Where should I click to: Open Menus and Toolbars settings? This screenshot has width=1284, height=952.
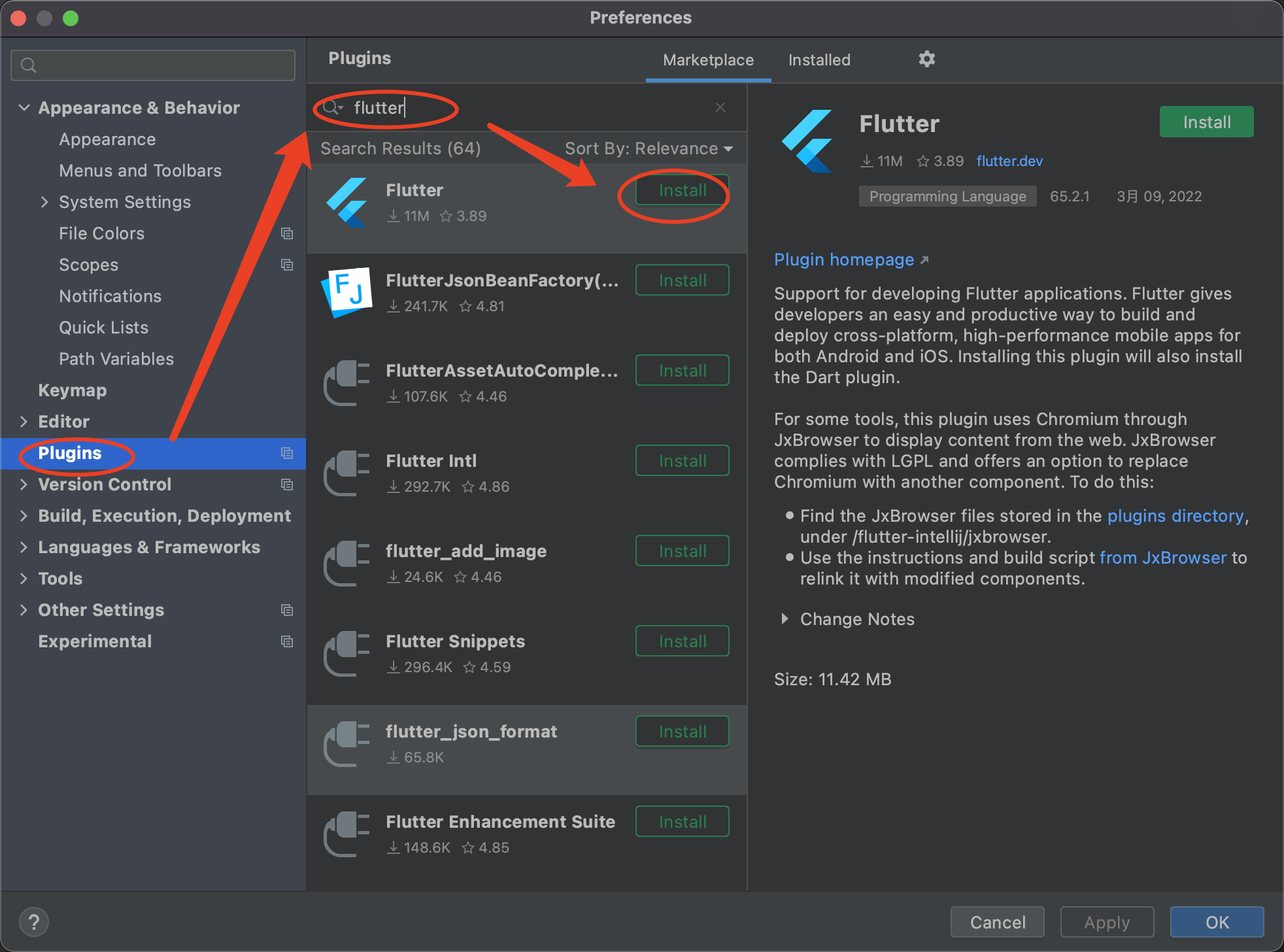(x=140, y=171)
